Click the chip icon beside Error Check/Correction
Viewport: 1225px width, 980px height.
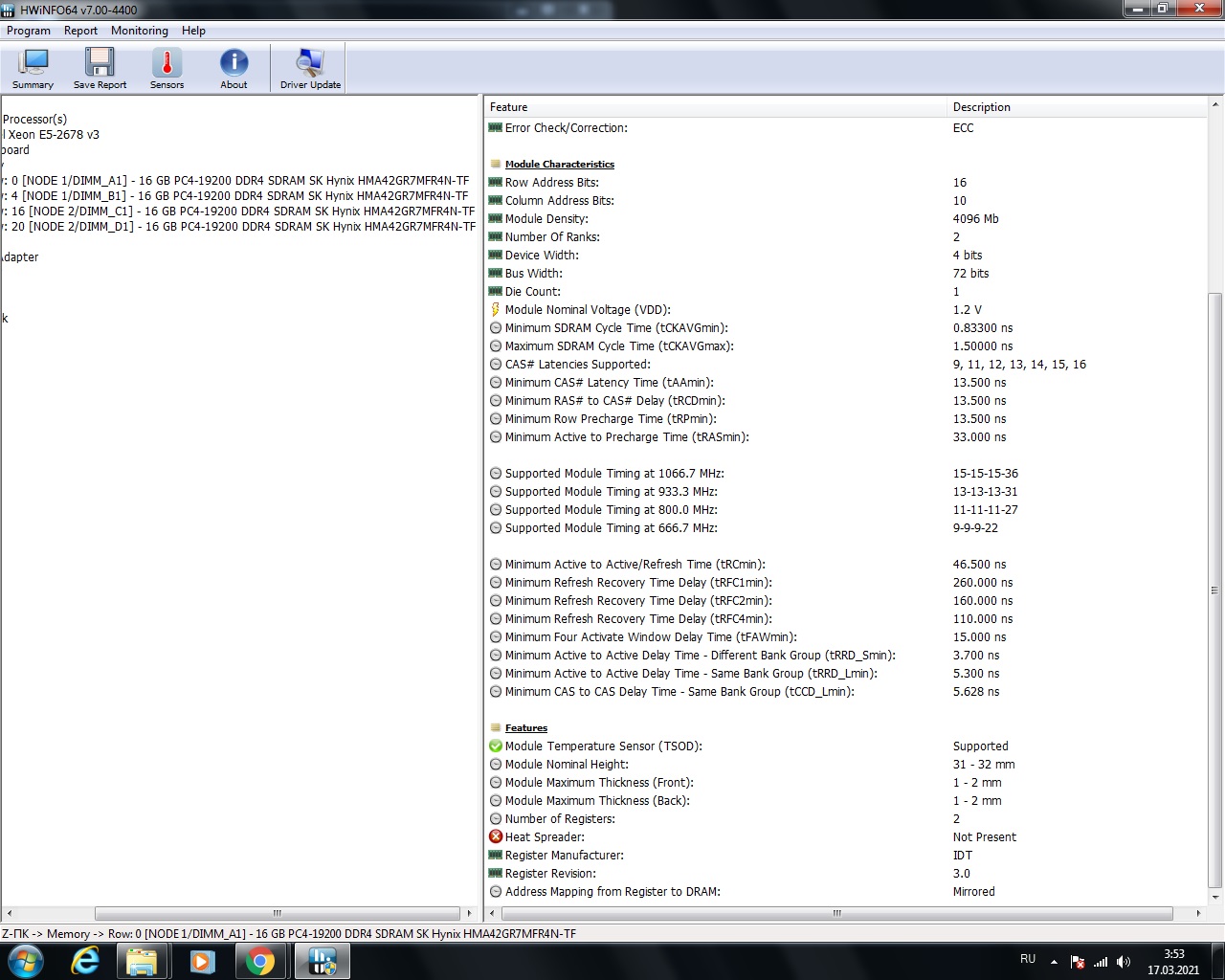coord(496,128)
